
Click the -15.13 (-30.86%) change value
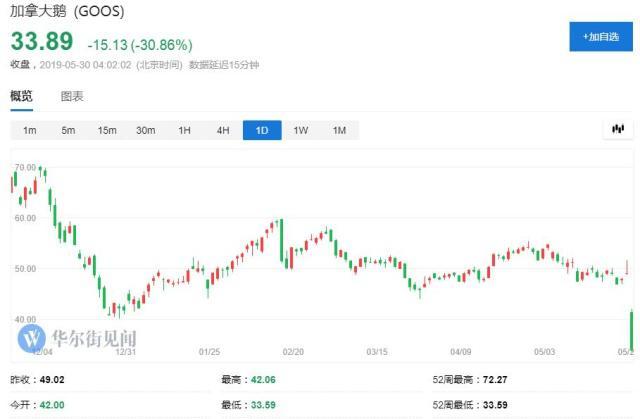[140, 44]
